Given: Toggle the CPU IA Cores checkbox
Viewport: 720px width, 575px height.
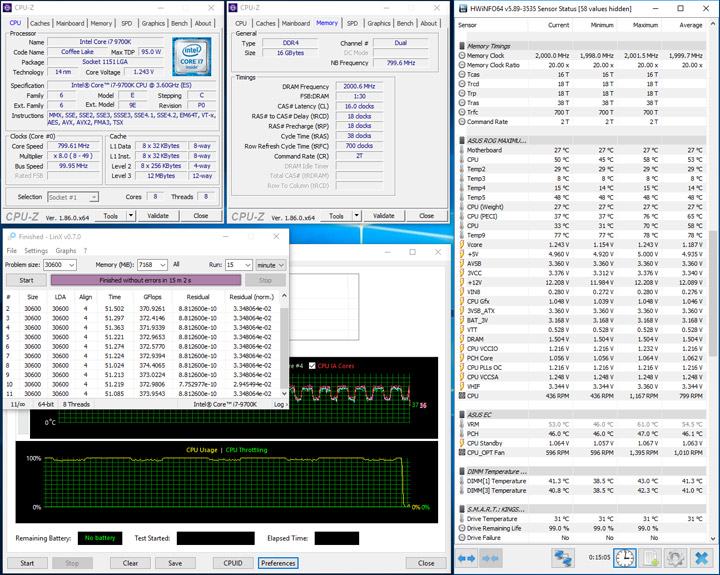Looking at the screenshot, I should pyautogui.click(x=310, y=364).
